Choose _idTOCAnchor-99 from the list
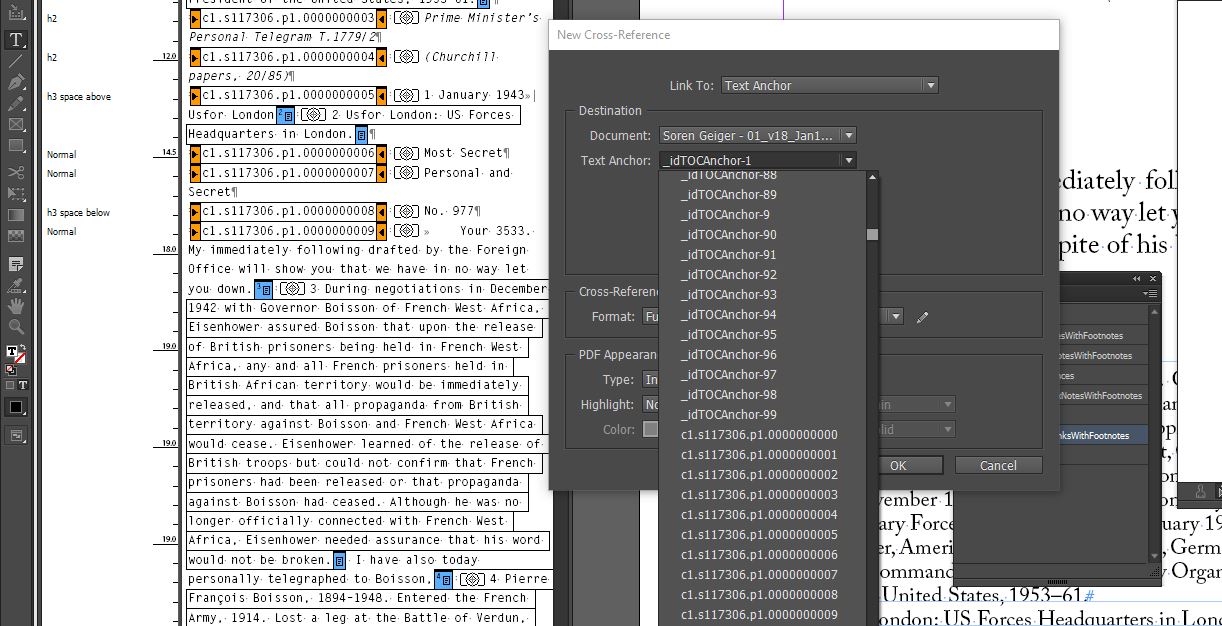Image resolution: width=1222 pixels, height=626 pixels. click(x=728, y=415)
